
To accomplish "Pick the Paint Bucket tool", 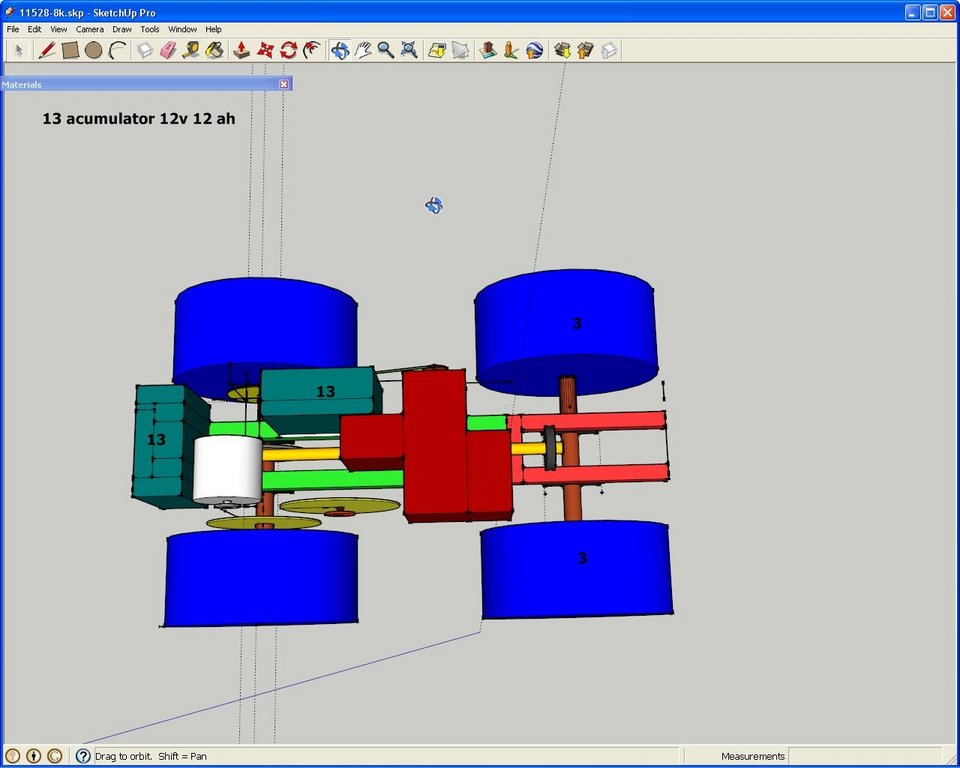I will pyautogui.click(x=214, y=50).
